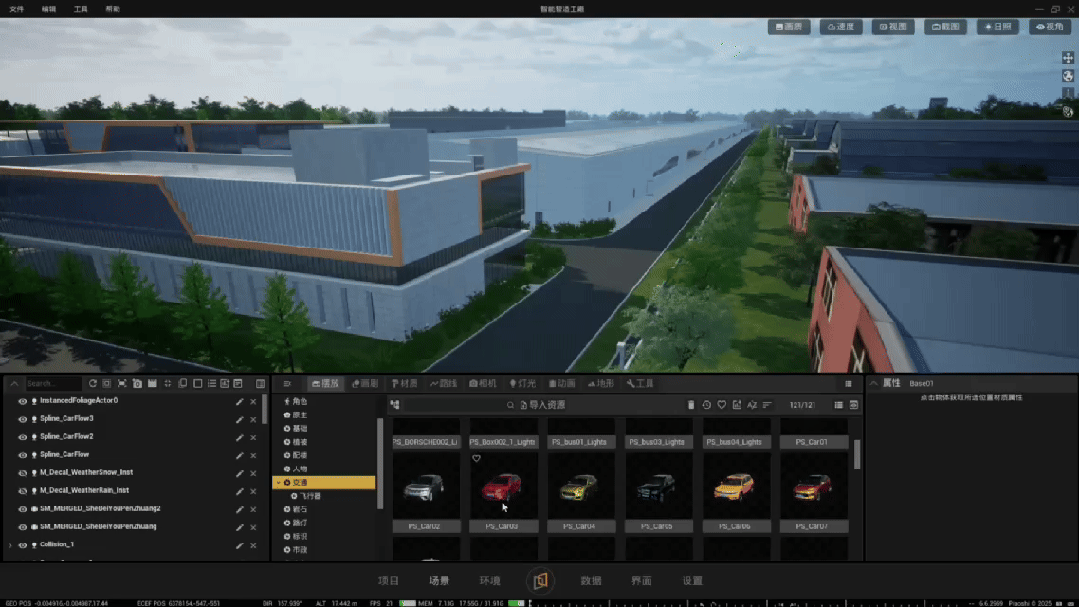Remove Collision_1 using the X icon

[x=253, y=545]
